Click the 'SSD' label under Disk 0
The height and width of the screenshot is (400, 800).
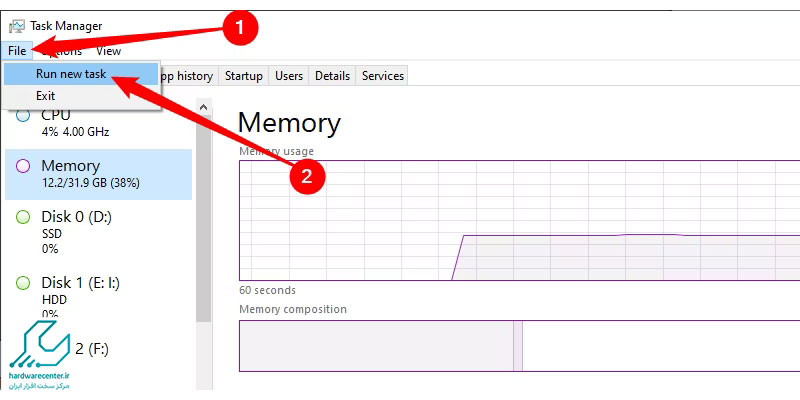(52, 234)
